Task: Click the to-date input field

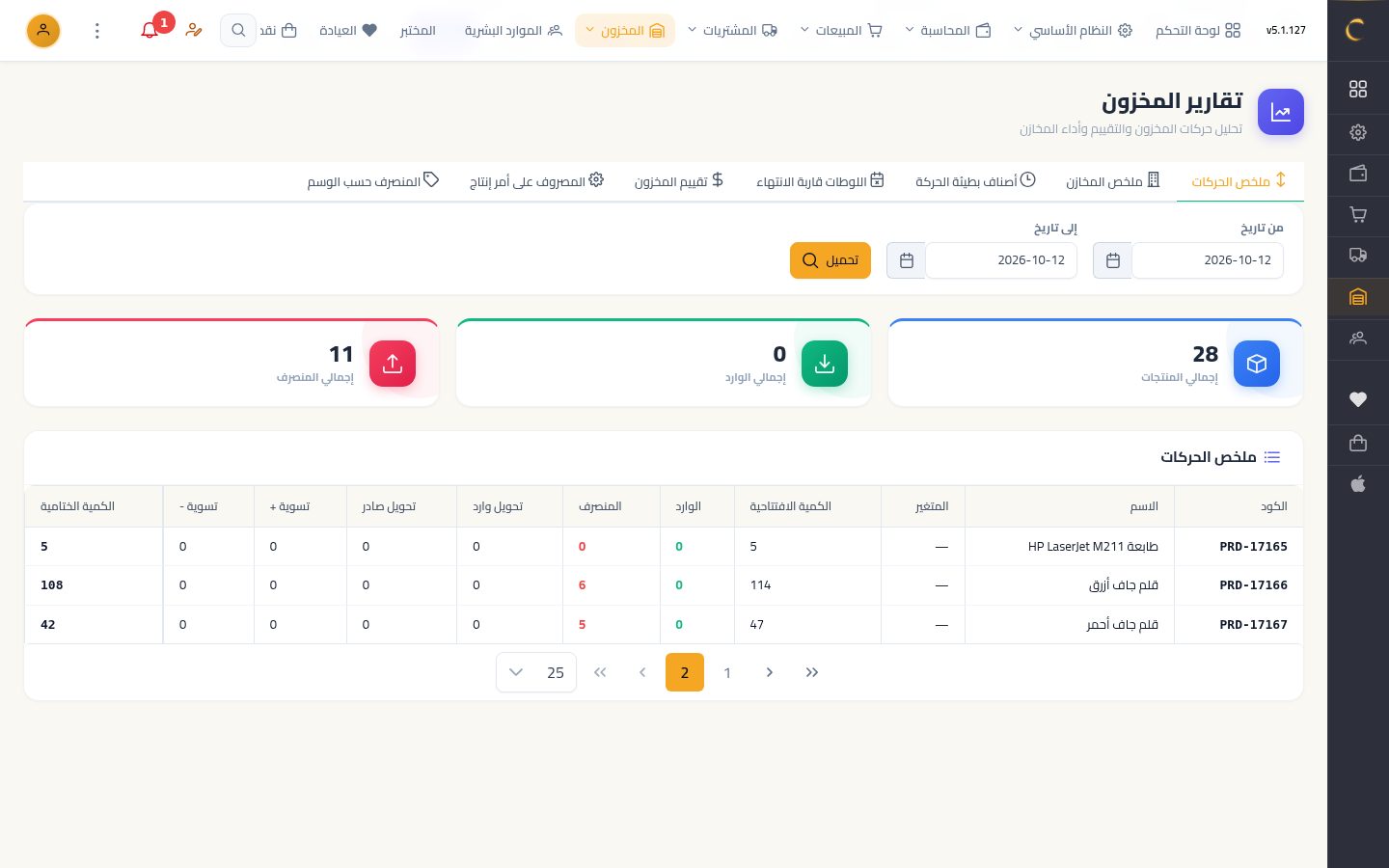Action: pos(1001,260)
